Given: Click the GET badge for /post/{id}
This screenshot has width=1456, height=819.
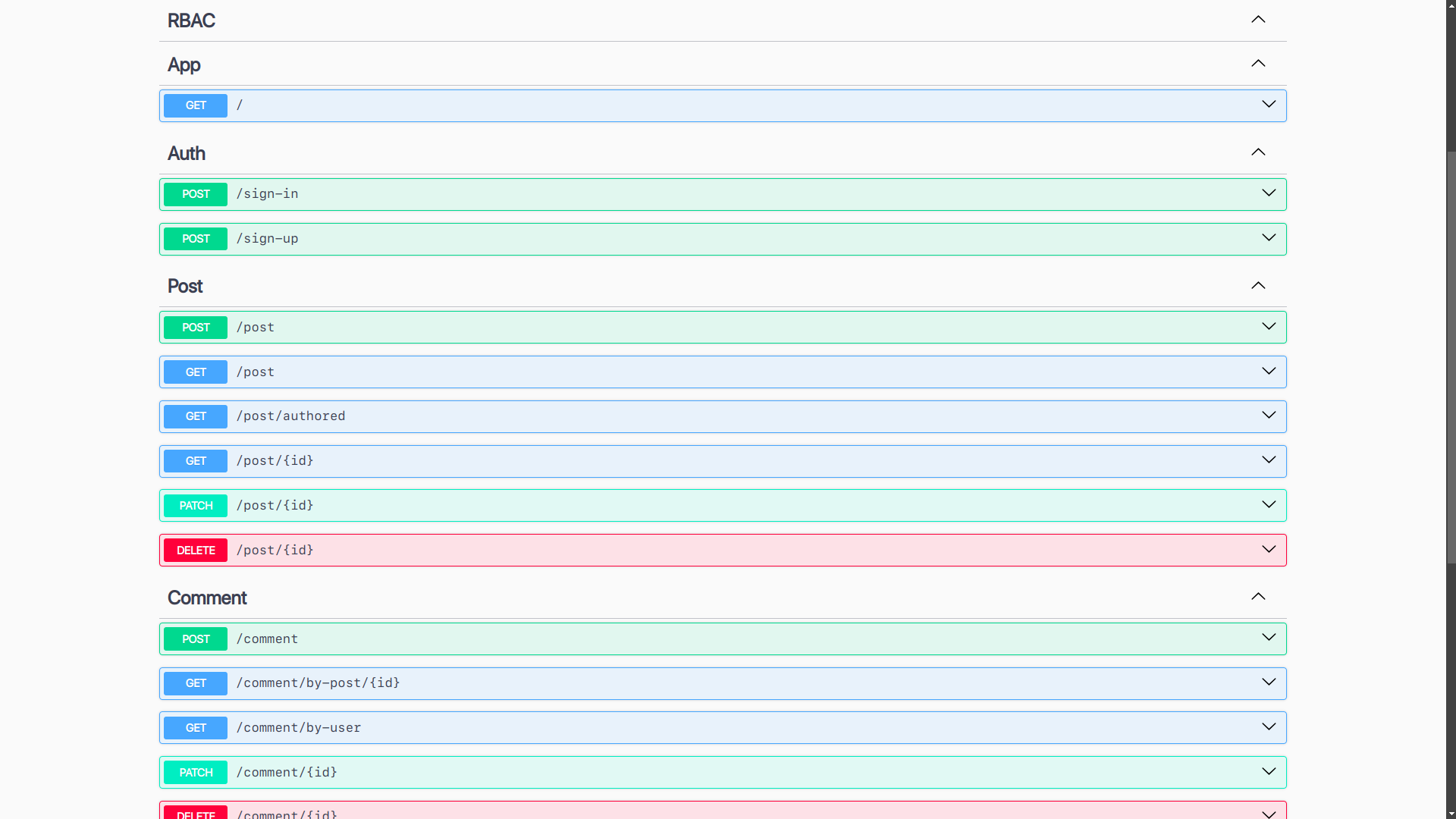Looking at the screenshot, I should [x=196, y=461].
